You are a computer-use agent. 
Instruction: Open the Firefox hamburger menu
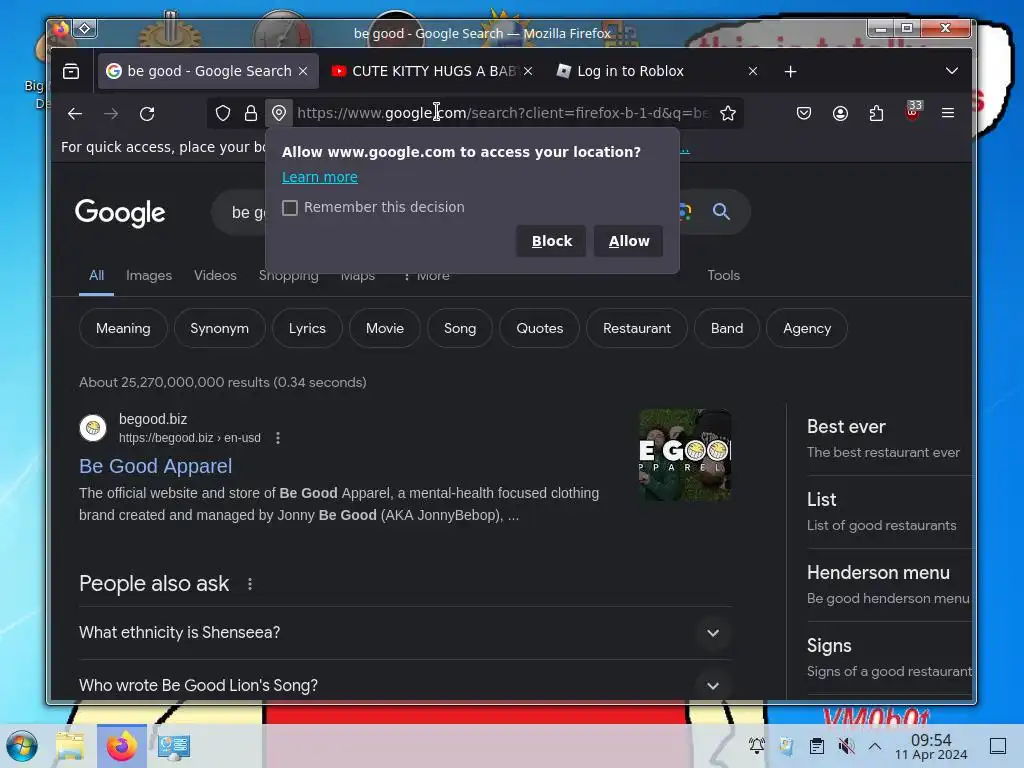(948, 113)
